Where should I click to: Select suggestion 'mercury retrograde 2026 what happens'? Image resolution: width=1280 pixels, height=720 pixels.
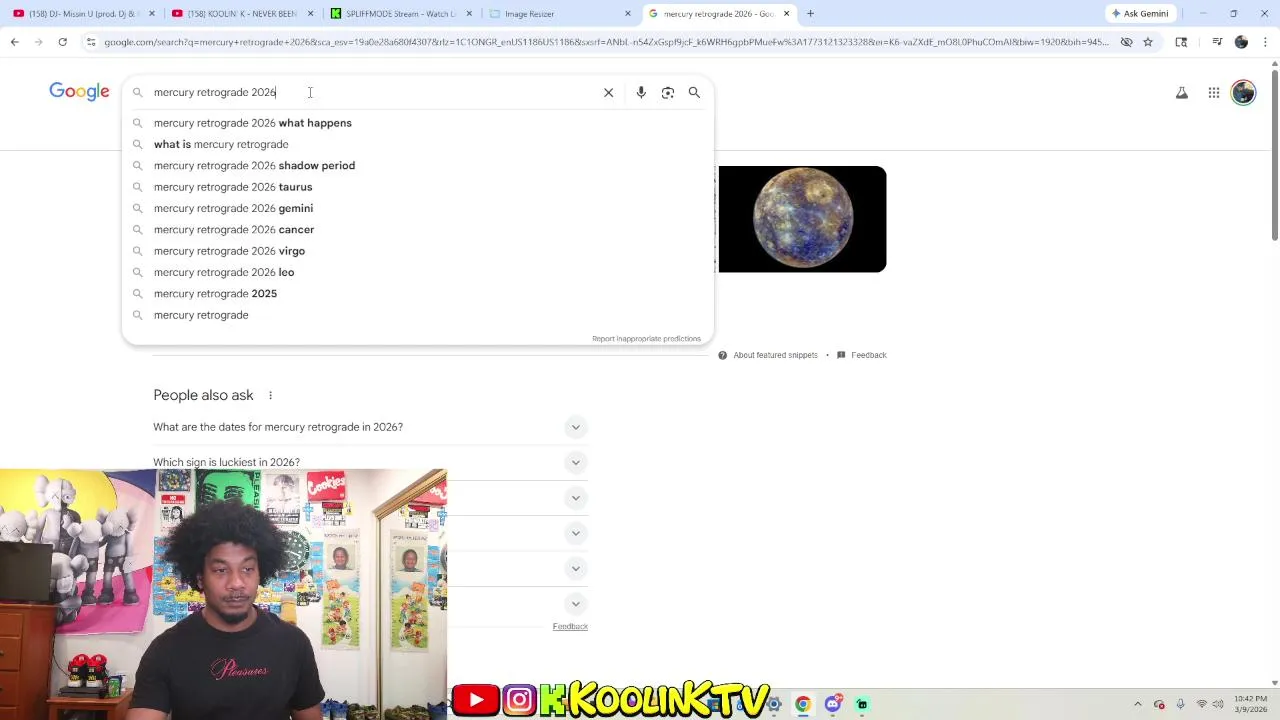click(x=417, y=123)
